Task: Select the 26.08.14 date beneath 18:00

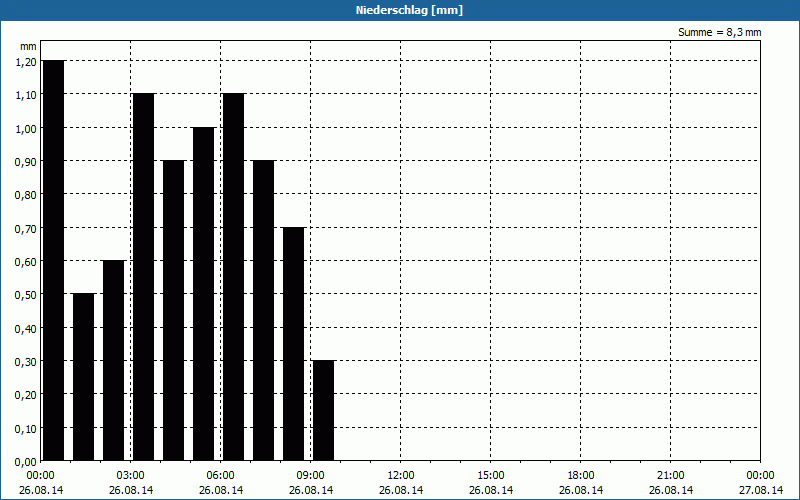Action: tap(581, 490)
